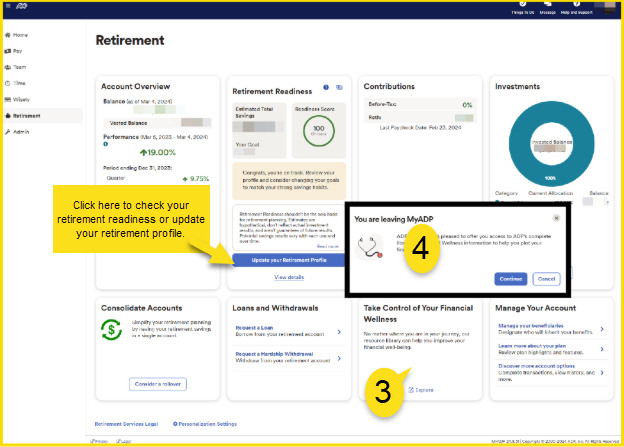The height and width of the screenshot is (447, 624).
Task: Open Help and Support
Action: pyautogui.click(x=576, y=8)
